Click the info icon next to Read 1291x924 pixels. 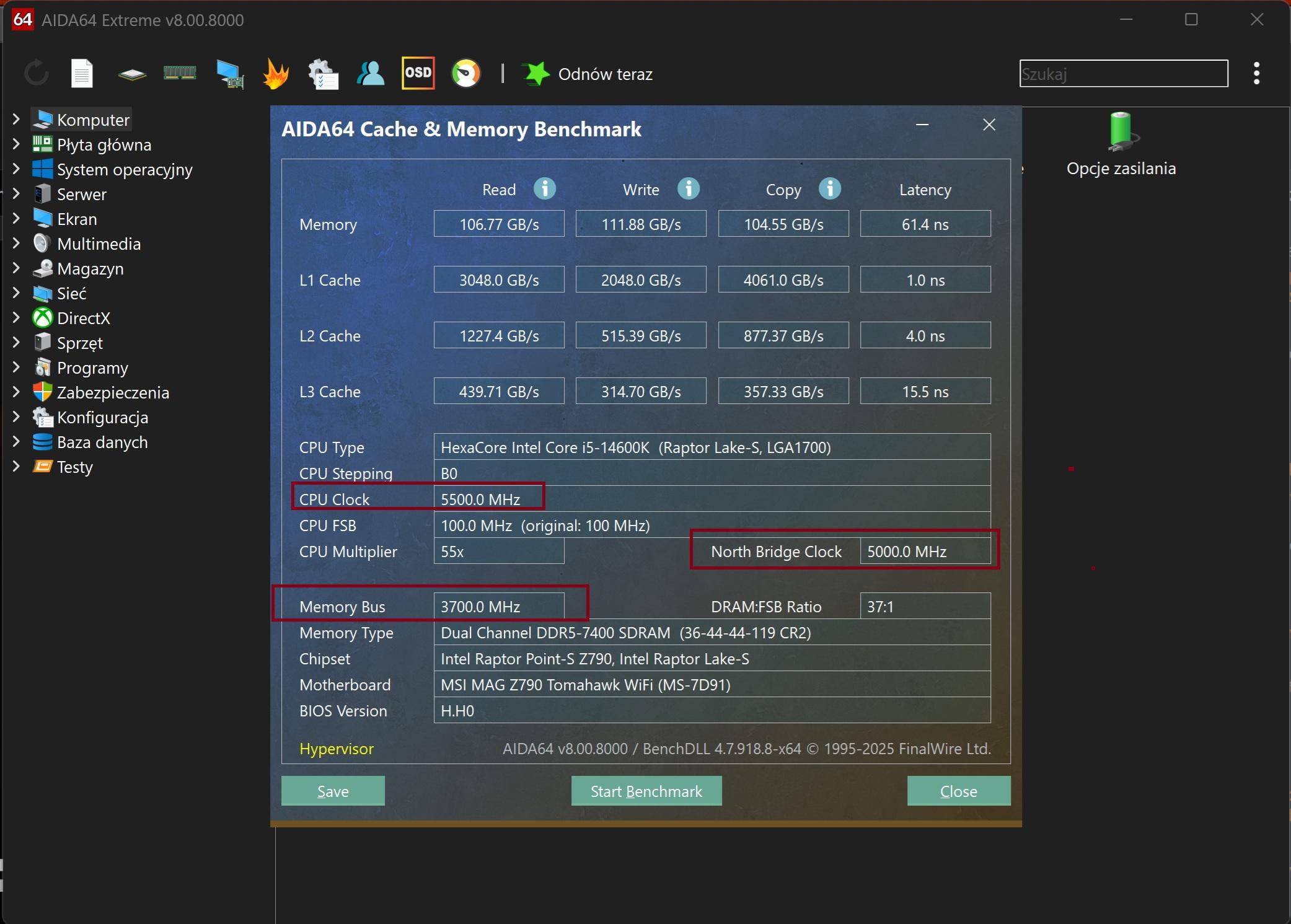tap(545, 188)
